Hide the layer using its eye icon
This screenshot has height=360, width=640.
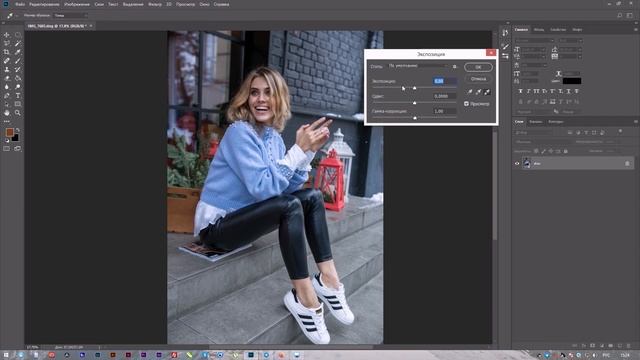(x=517, y=164)
